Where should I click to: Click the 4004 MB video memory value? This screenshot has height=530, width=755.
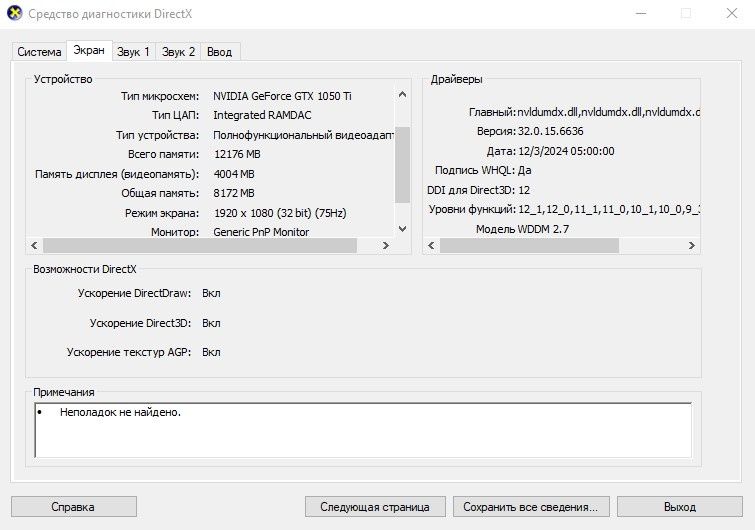point(234,174)
